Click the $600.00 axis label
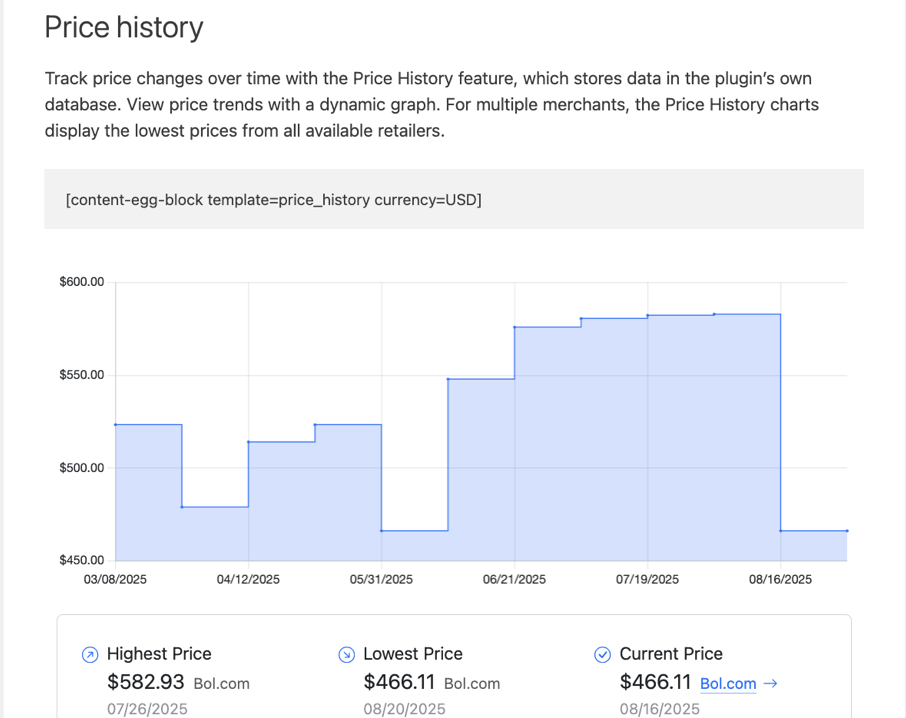This screenshot has width=906, height=718. coord(81,282)
